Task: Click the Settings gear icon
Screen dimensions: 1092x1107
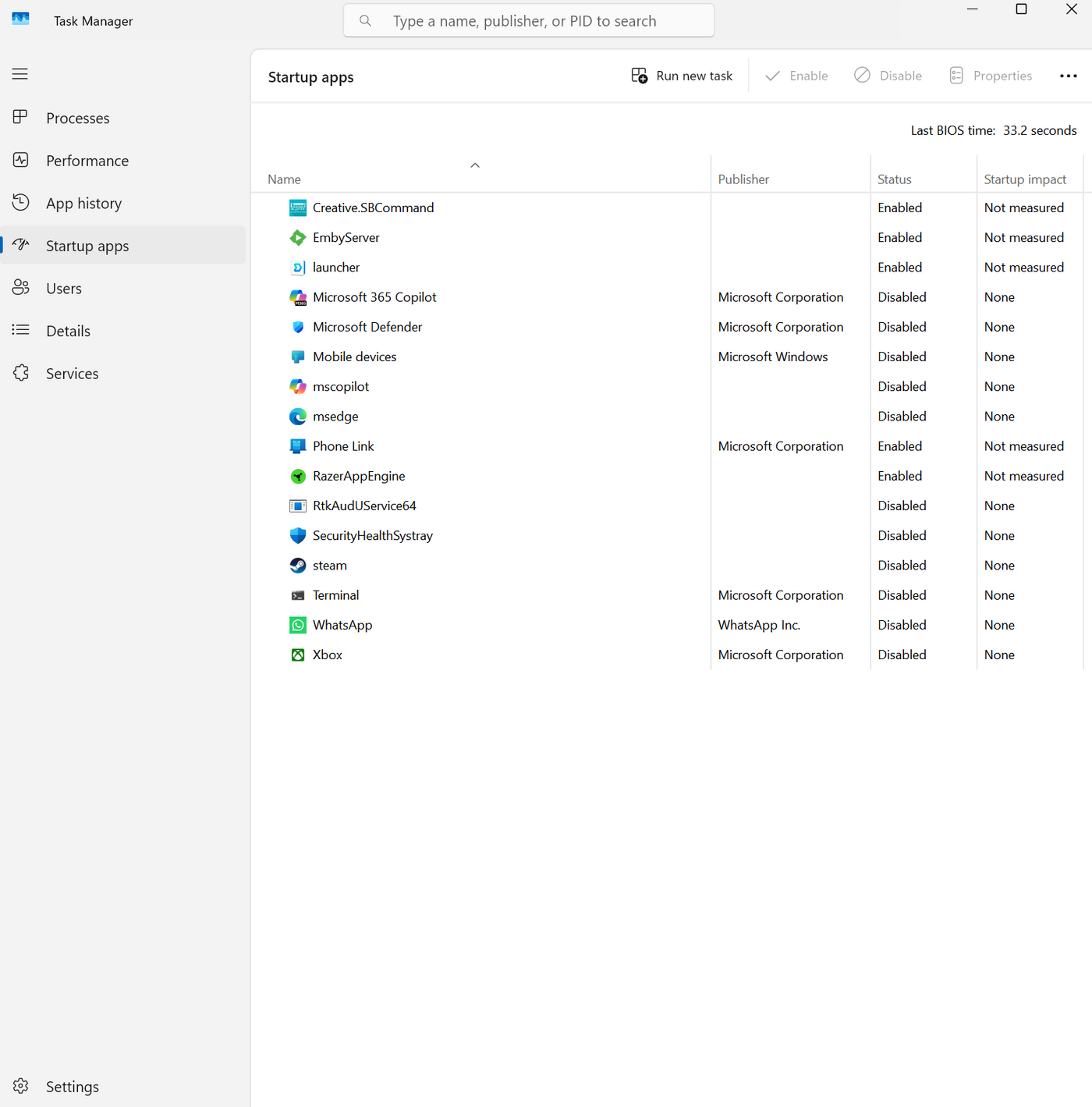Action: tap(21, 1086)
